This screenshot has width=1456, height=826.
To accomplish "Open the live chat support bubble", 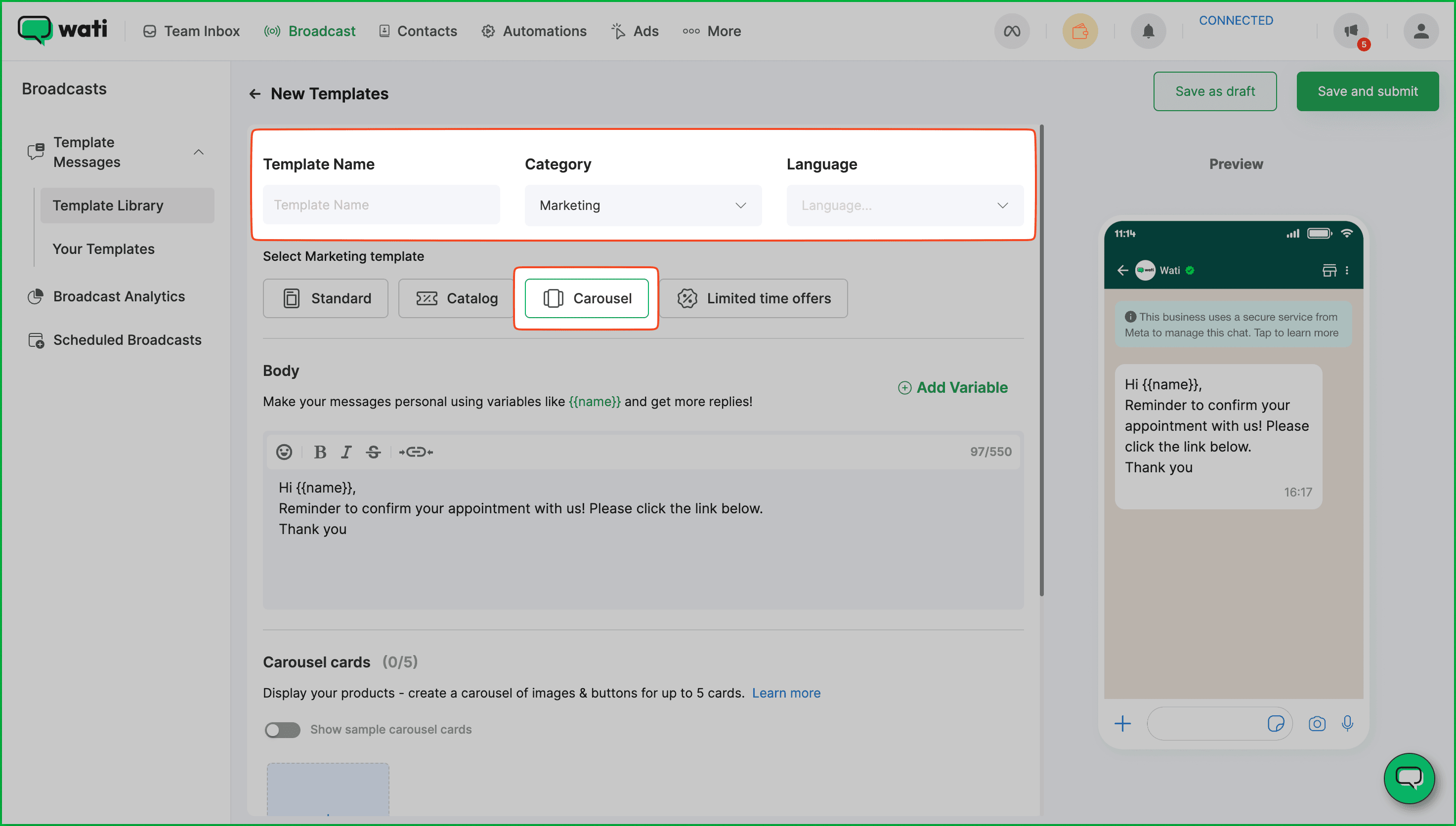I will [1409, 779].
